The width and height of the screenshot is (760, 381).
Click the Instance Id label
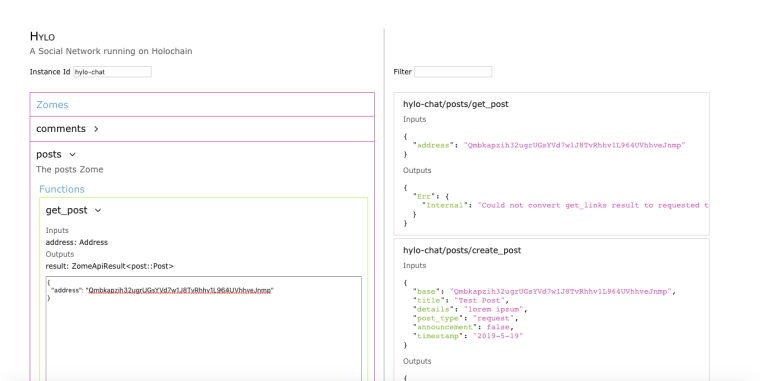tap(50, 72)
